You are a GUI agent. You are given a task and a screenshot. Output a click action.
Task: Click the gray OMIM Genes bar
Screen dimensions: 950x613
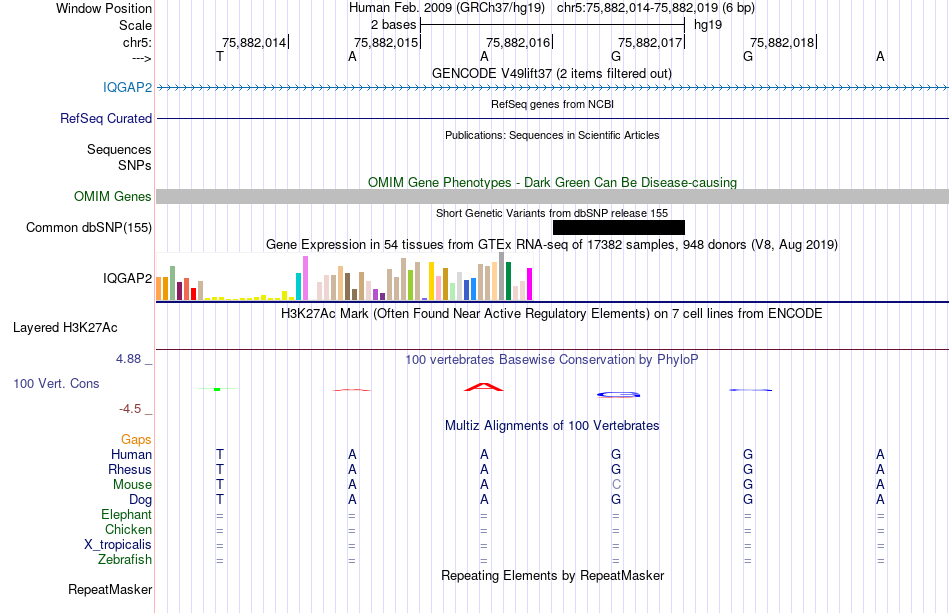pos(552,196)
